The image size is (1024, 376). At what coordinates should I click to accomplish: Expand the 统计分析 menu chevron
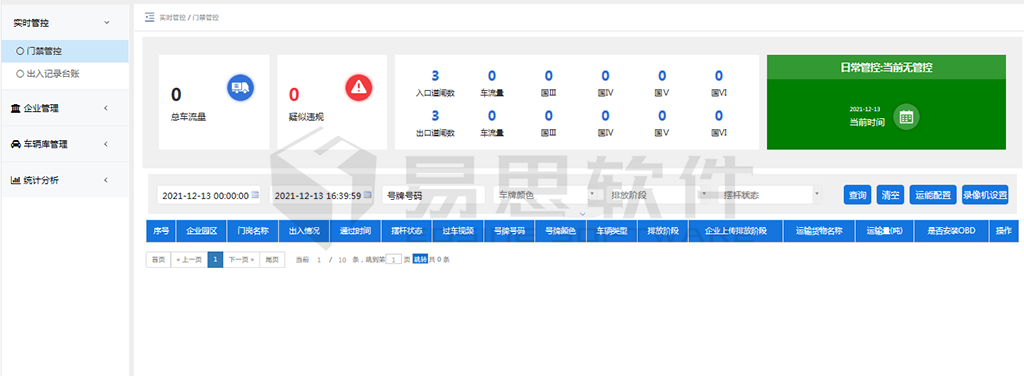[106, 180]
